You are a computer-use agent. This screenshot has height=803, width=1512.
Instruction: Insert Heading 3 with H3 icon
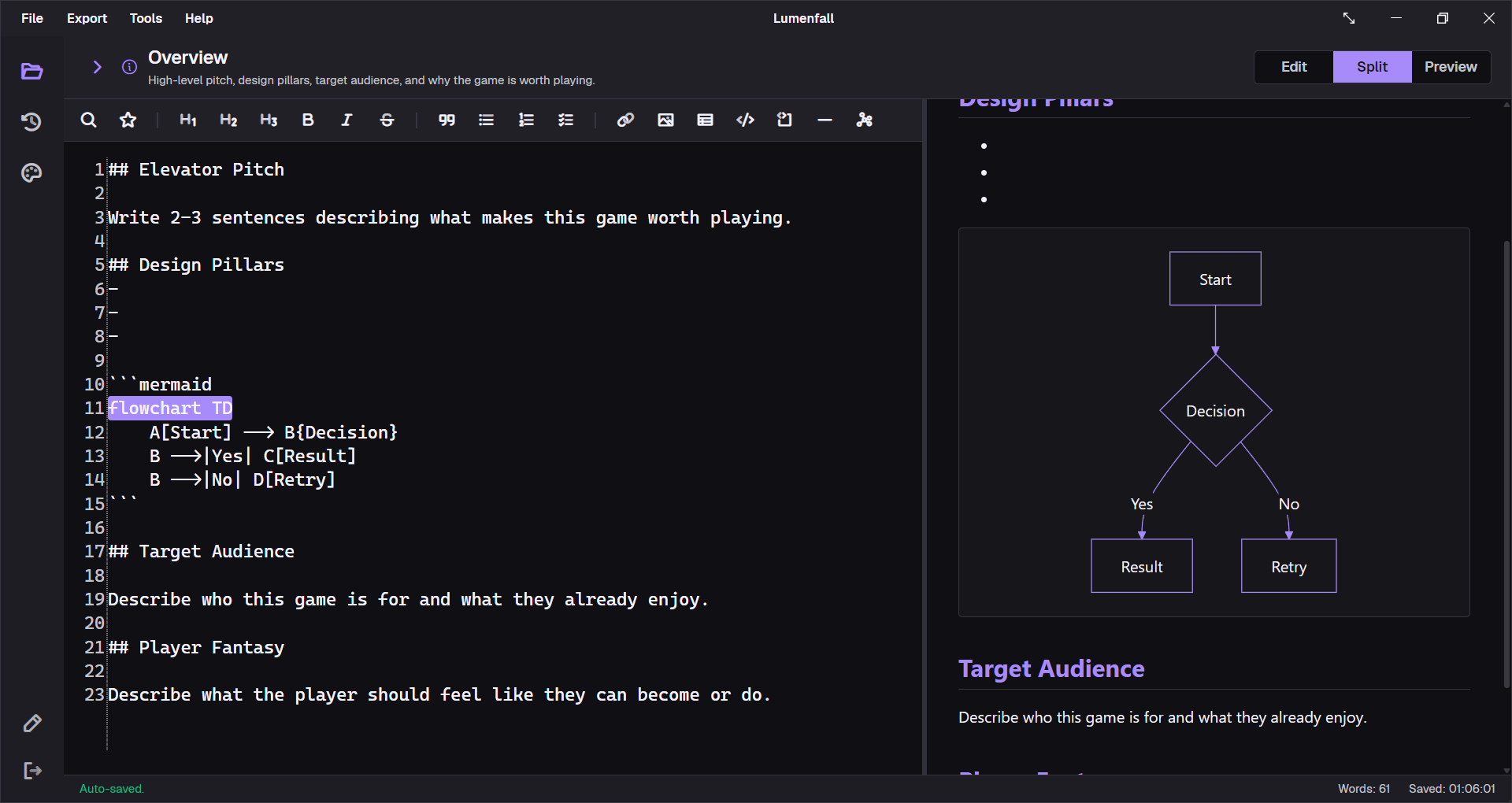[x=269, y=120]
